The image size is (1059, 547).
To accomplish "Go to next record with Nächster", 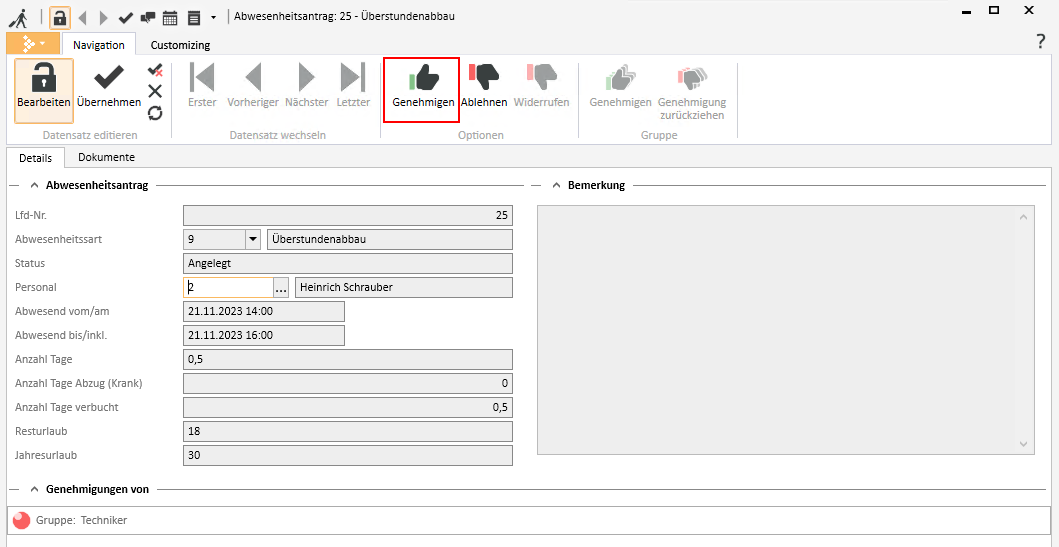I will click(x=307, y=86).
